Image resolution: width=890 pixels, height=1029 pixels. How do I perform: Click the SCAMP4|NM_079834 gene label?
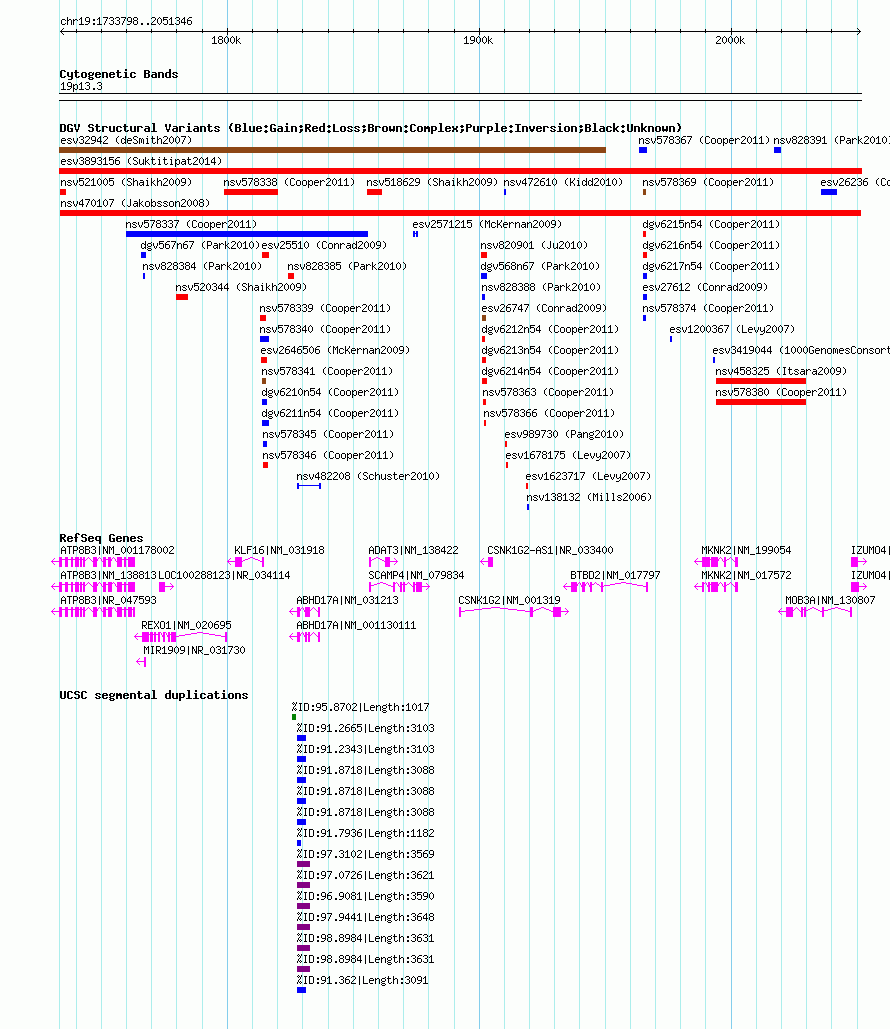[x=416, y=576]
